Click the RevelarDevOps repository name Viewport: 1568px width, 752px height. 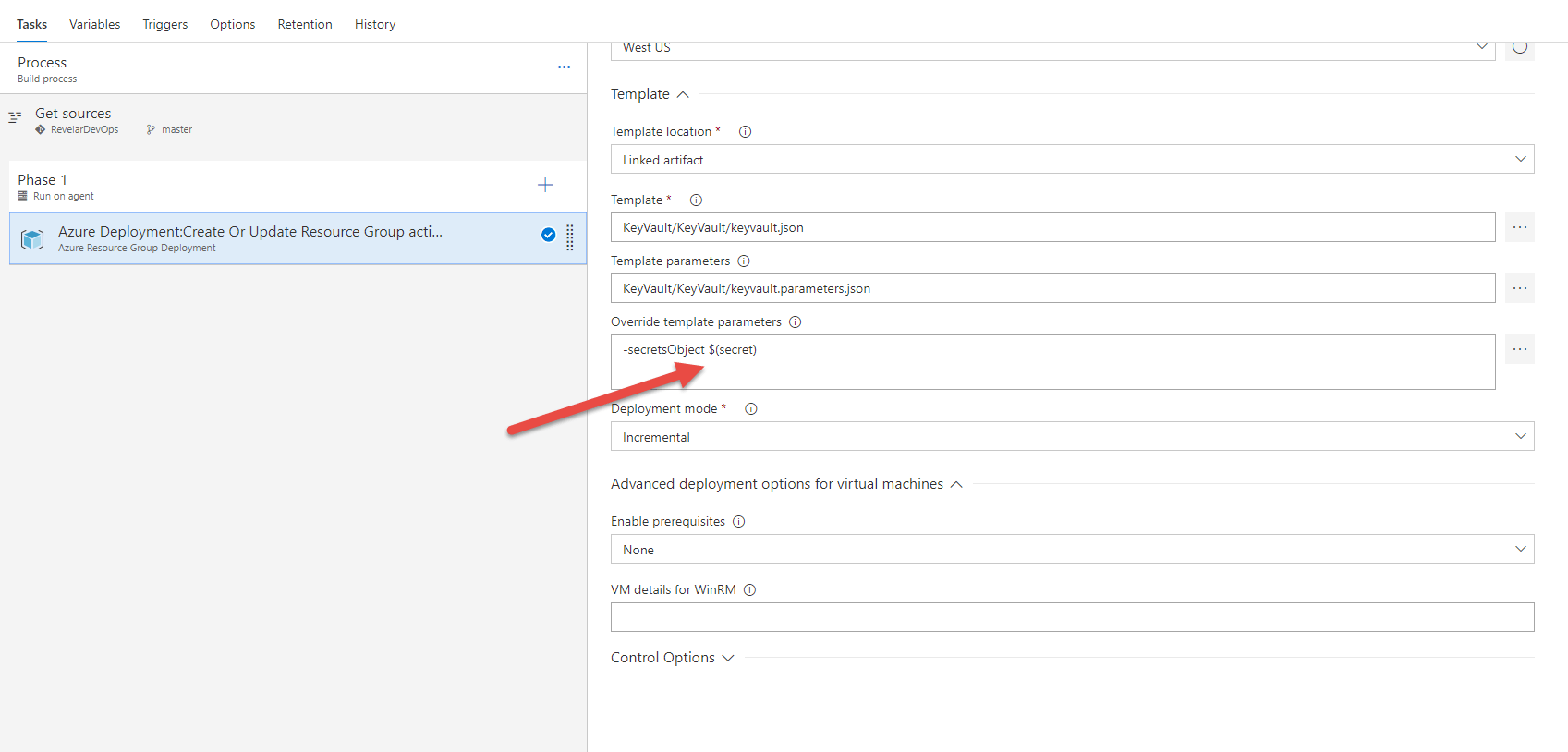pos(85,130)
